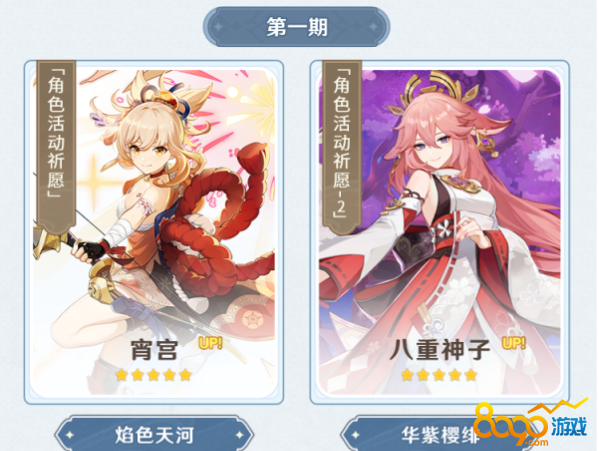Click the right star ornament on 第一期 header
The image size is (599, 451).
click(x=374, y=27)
